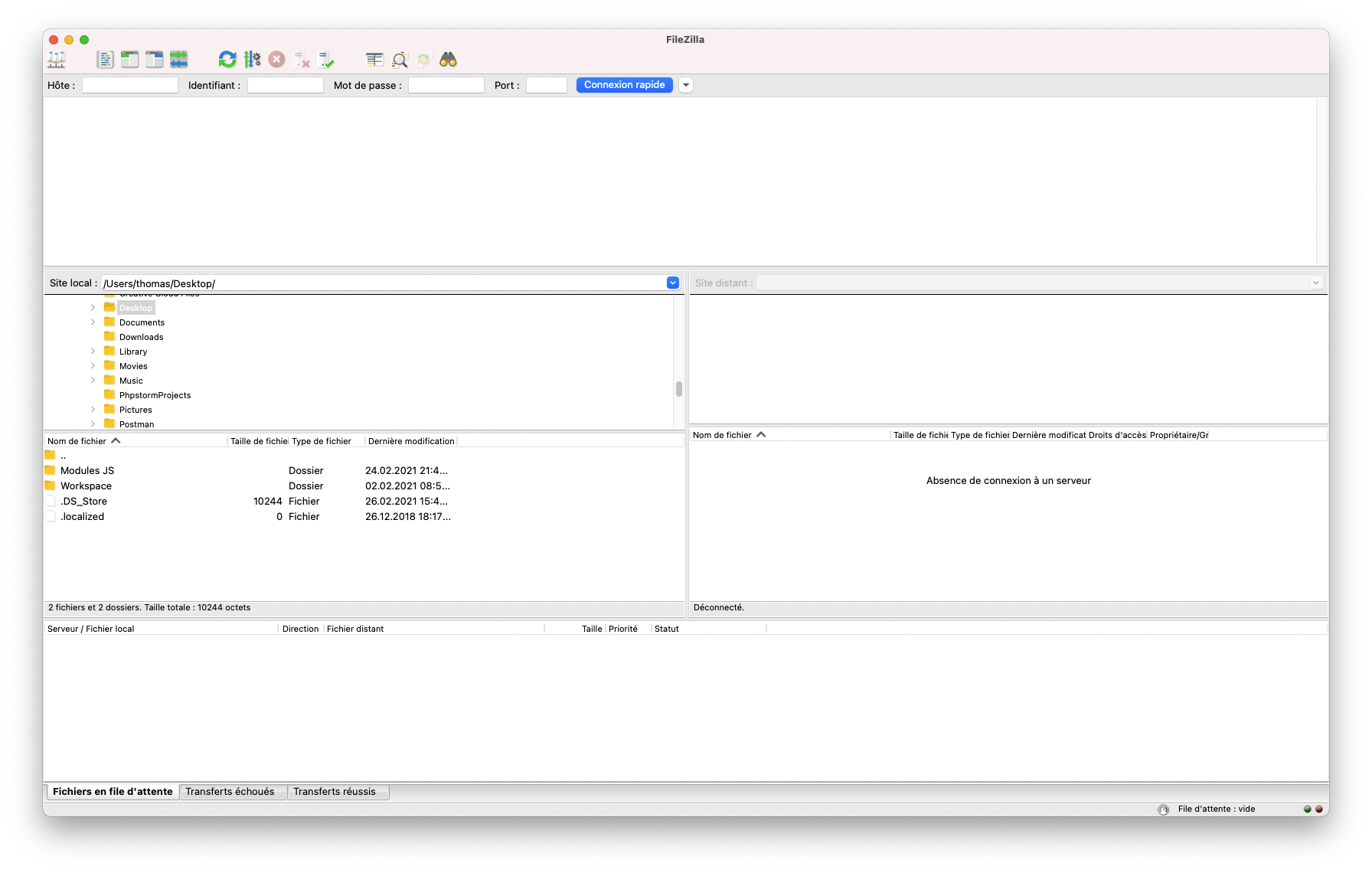Toggle synchronized browsing
1372x873 pixels.
point(423,59)
